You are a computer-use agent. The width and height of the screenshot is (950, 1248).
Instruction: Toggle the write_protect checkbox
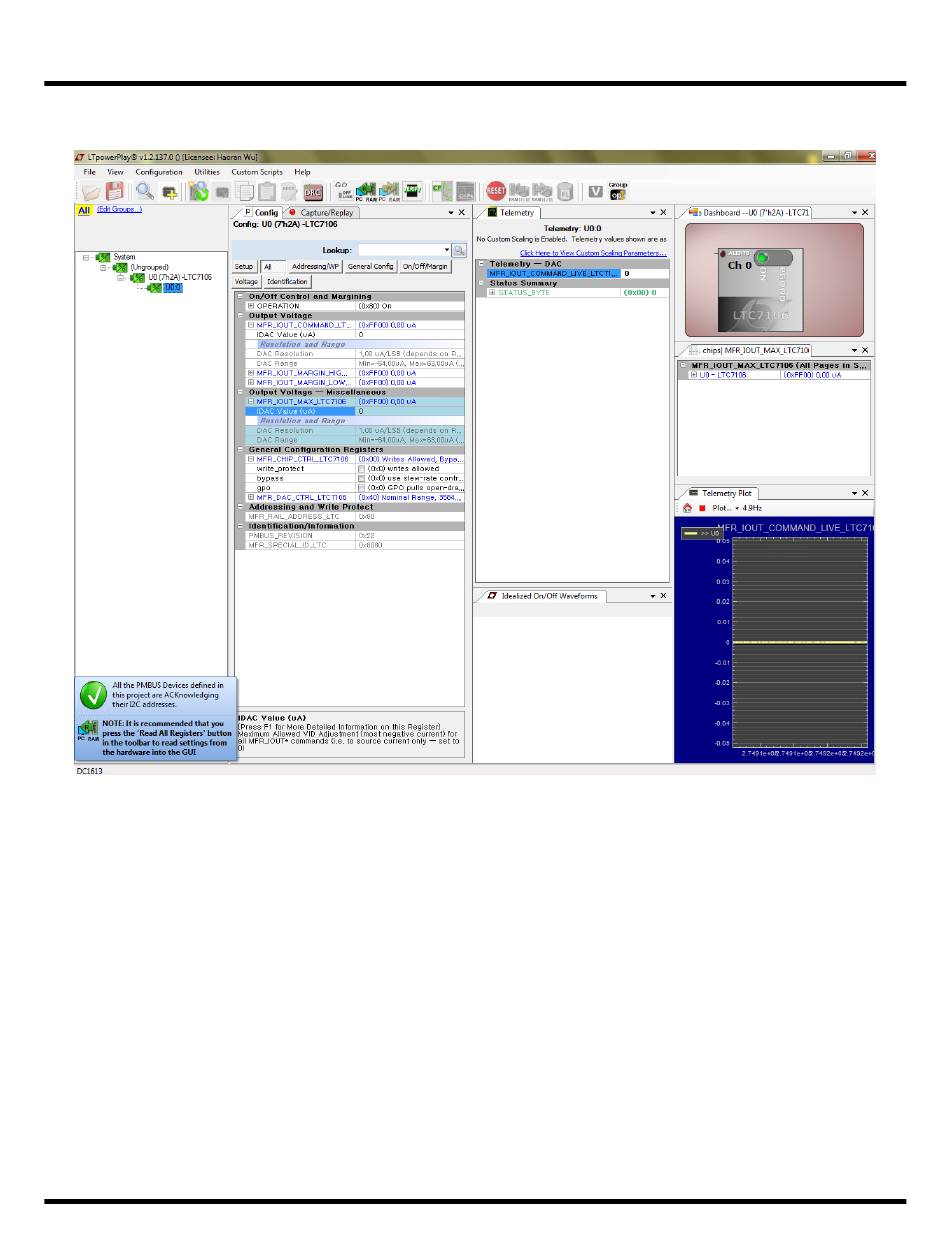pyautogui.click(x=362, y=469)
